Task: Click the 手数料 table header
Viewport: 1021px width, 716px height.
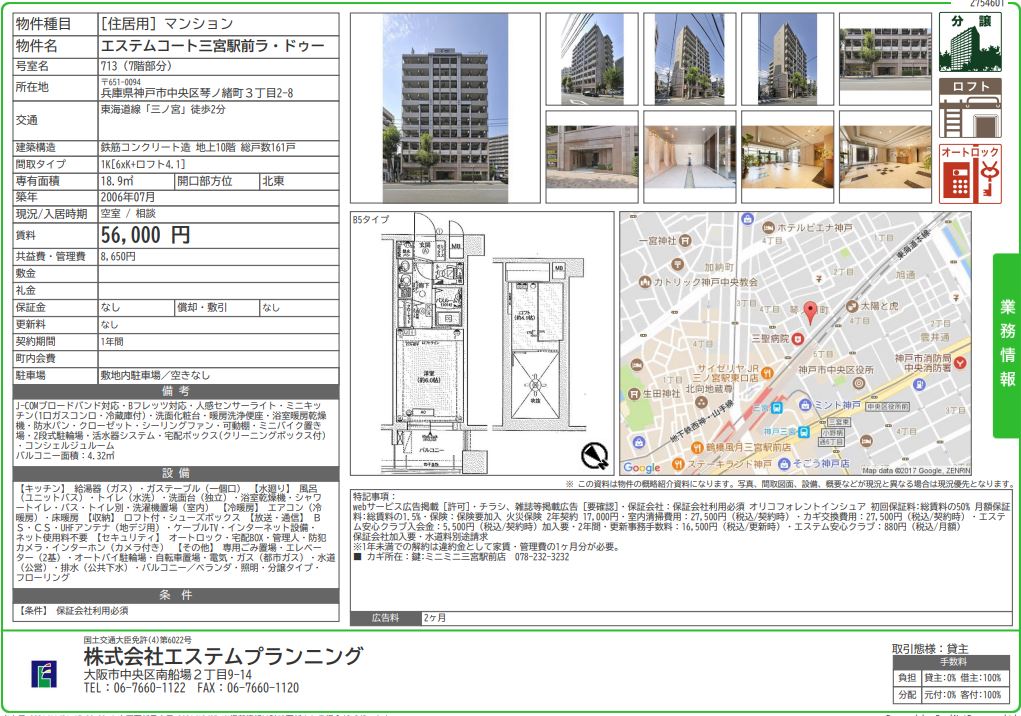Action: point(953,662)
